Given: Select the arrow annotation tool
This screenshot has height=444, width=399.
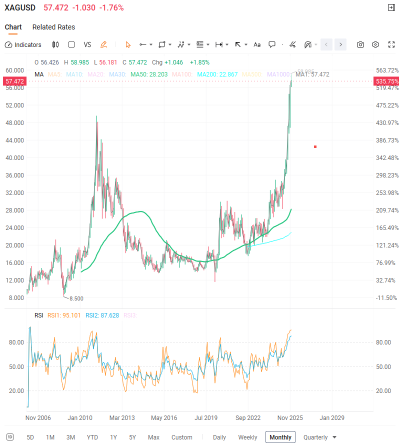Looking at the screenshot, I should coord(238,45).
